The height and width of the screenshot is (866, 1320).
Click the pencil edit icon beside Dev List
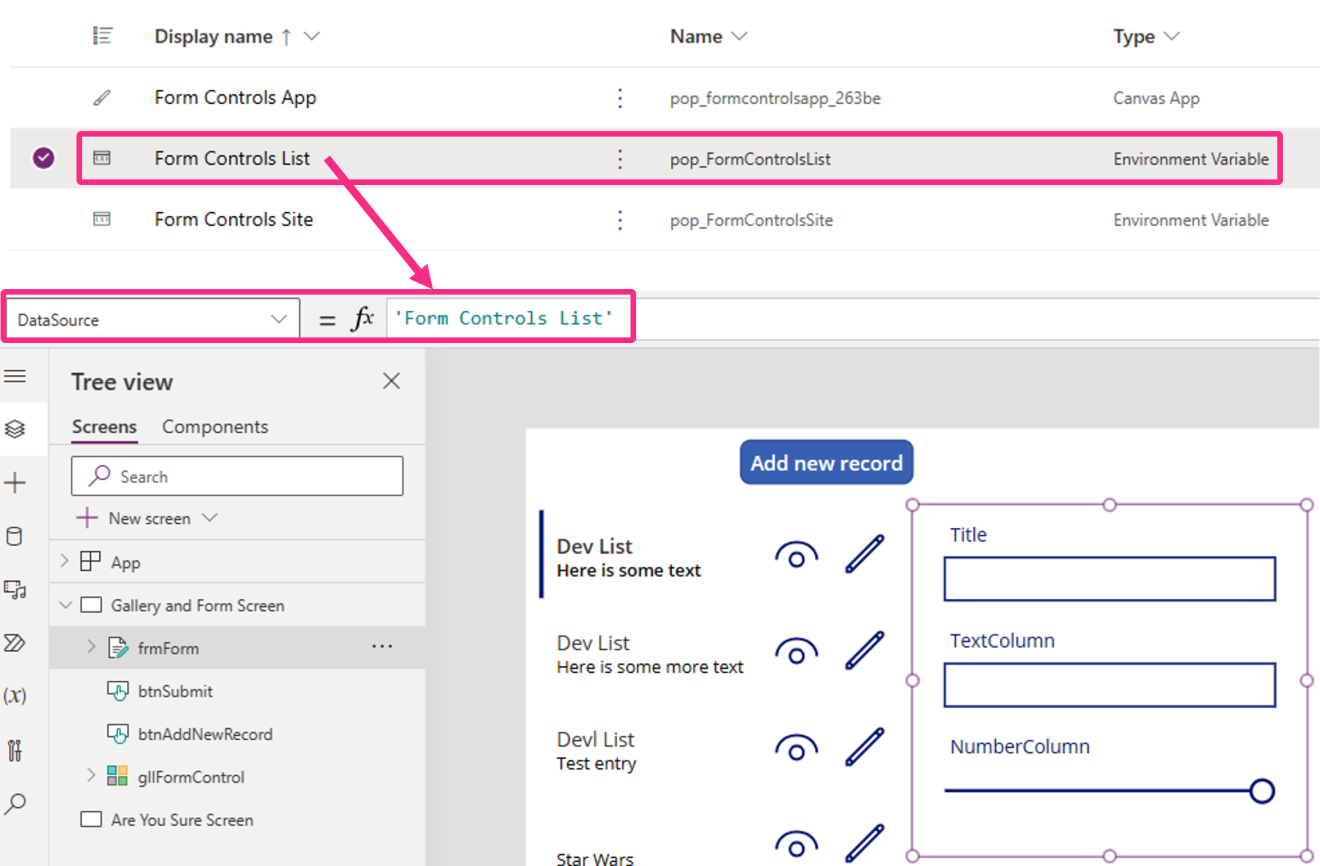(864, 553)
